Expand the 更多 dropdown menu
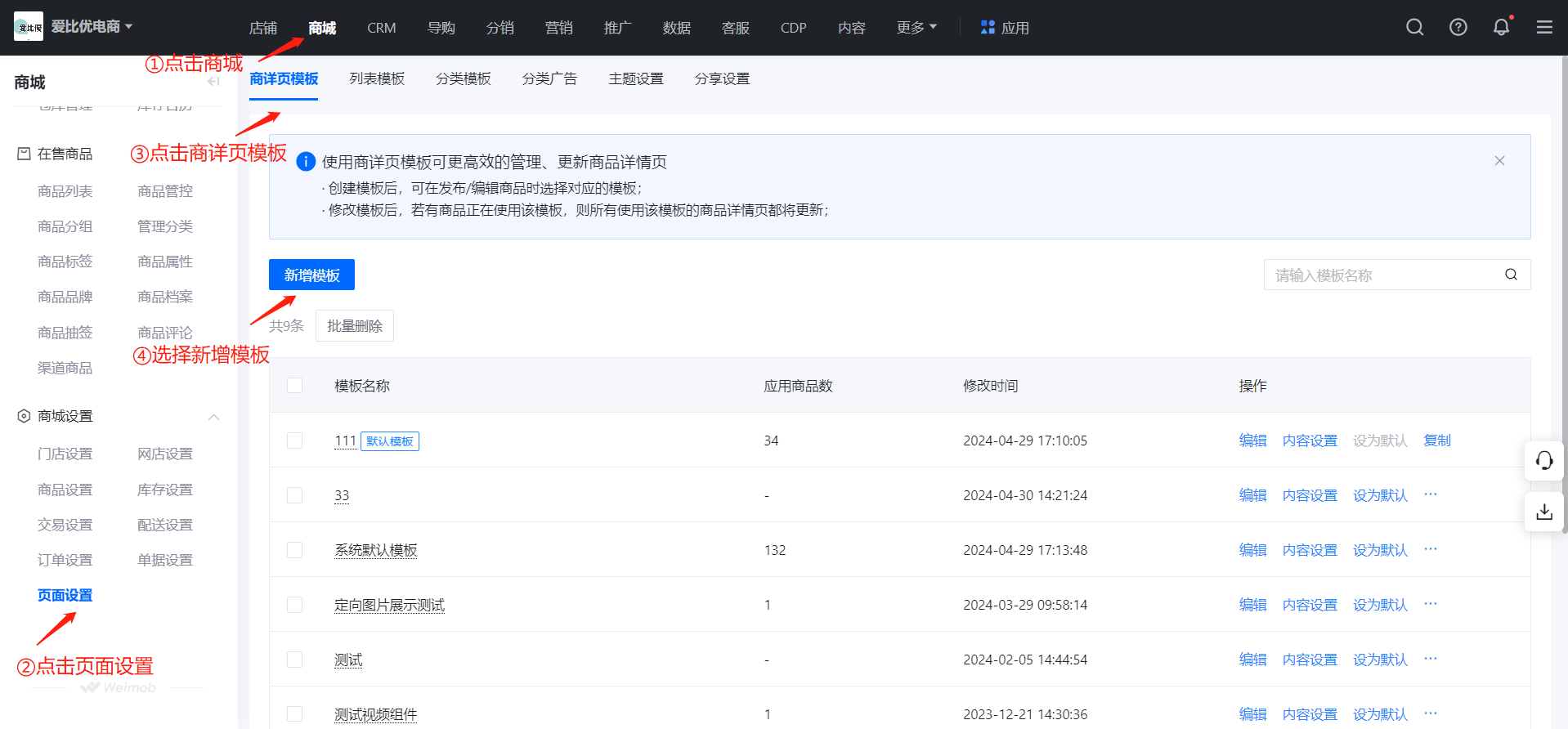This screenshot has height=729, width=1568. 916,28
